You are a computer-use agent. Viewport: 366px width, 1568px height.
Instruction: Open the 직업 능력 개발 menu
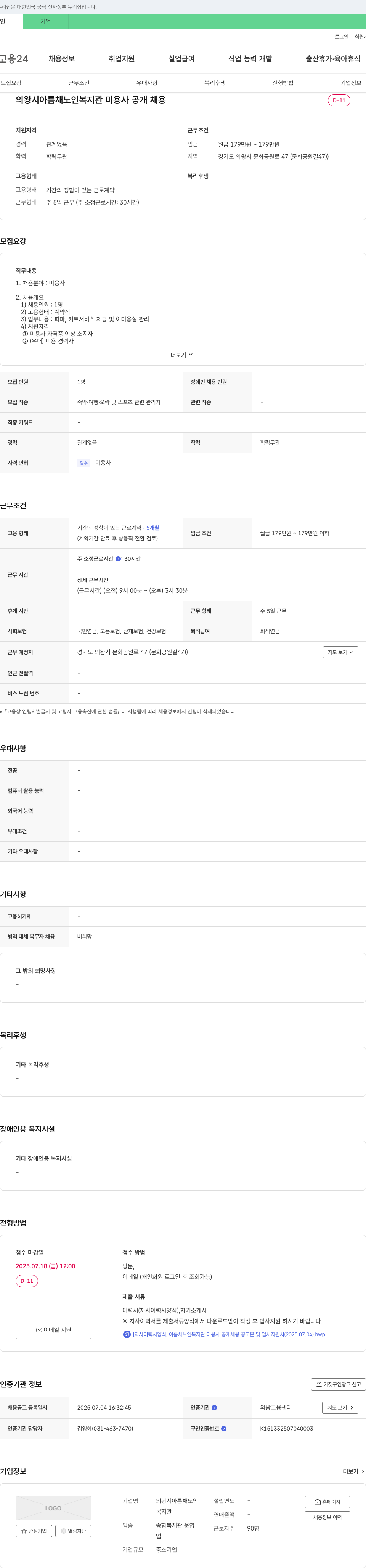click(x=250, y=58)
